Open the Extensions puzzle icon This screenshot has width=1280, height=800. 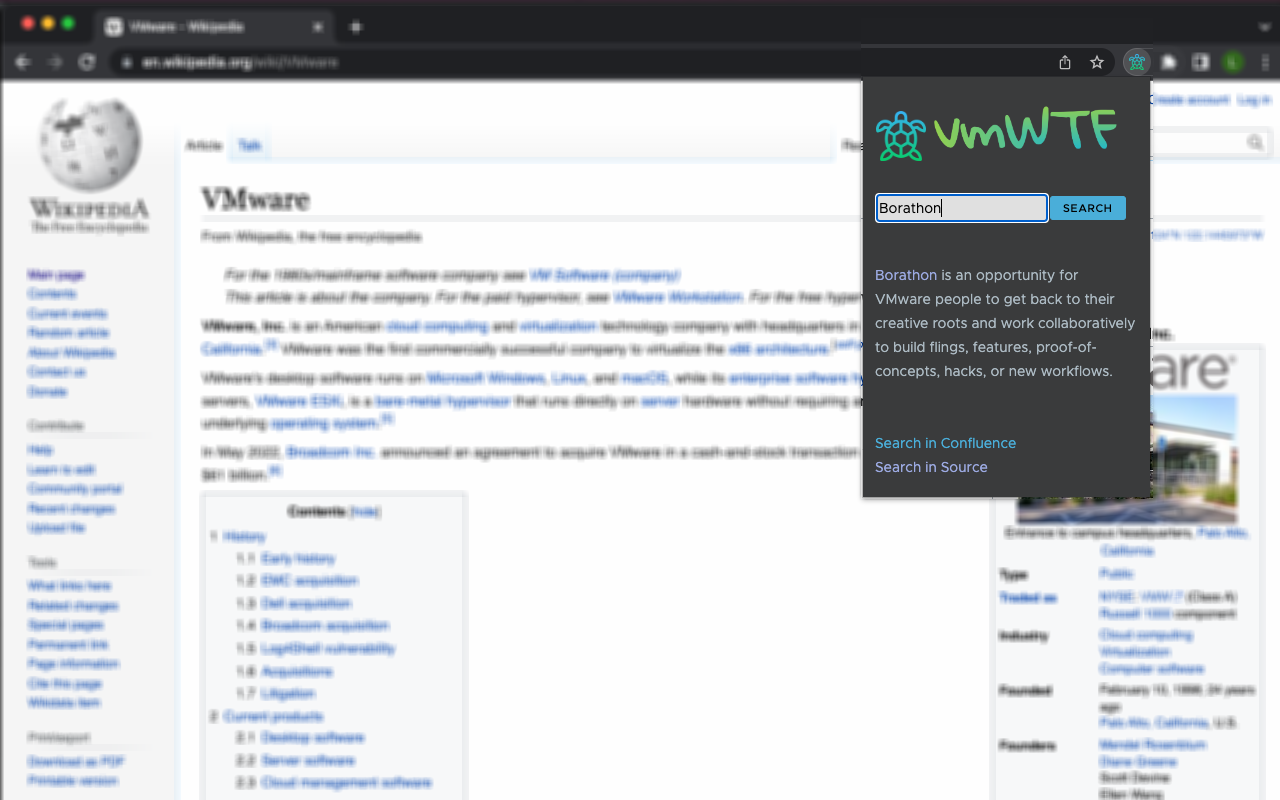tap(1169, 63)
